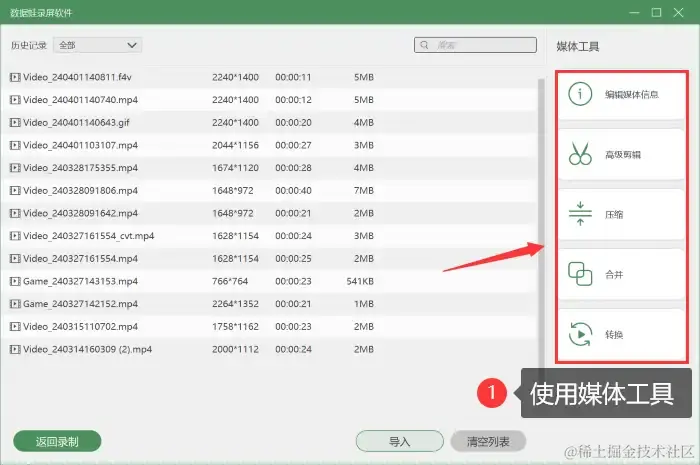Select the 转换 tool label
700x465 pixels.
(x=614, y=335)
